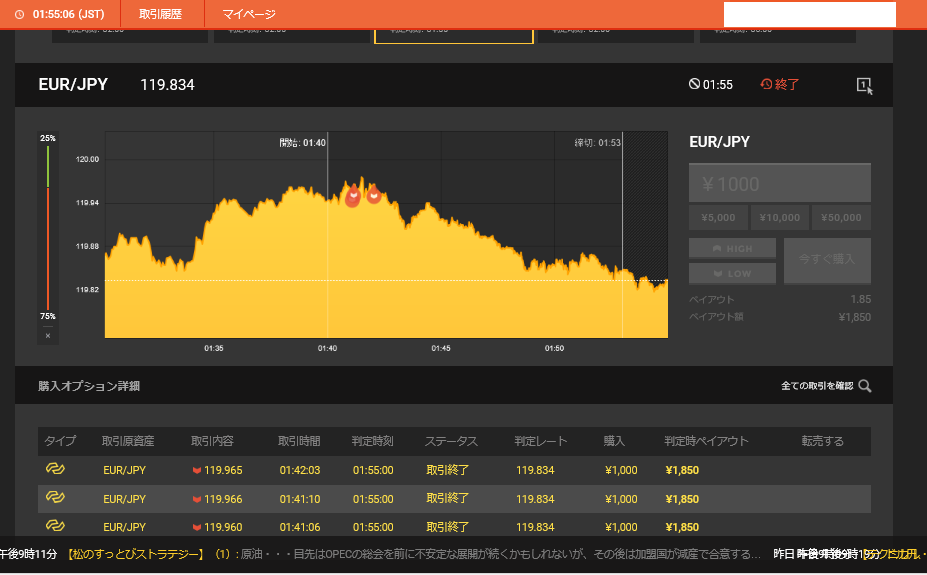The width and height of the screenshot is (927, 575).
Task: Click the clock icon next to JST time
Action: point(19,15)
